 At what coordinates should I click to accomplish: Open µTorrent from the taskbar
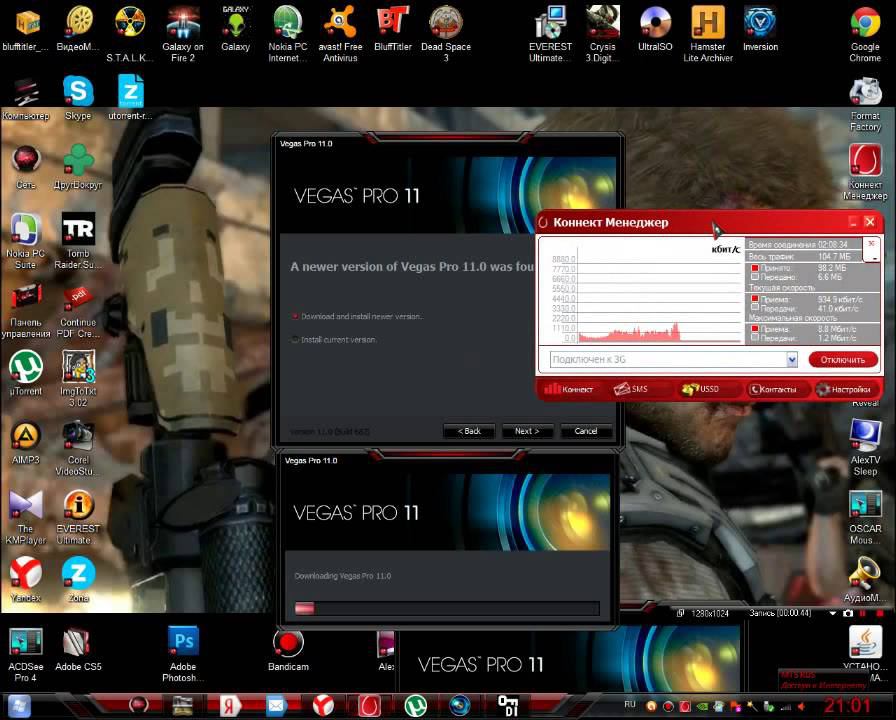415,706
